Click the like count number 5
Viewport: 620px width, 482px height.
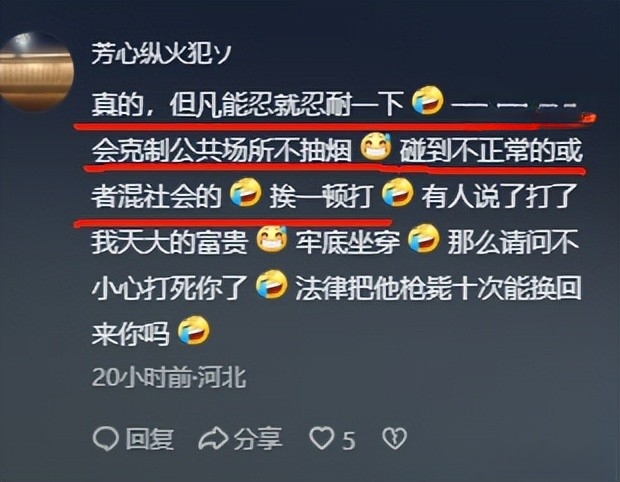tap(348, 440)
